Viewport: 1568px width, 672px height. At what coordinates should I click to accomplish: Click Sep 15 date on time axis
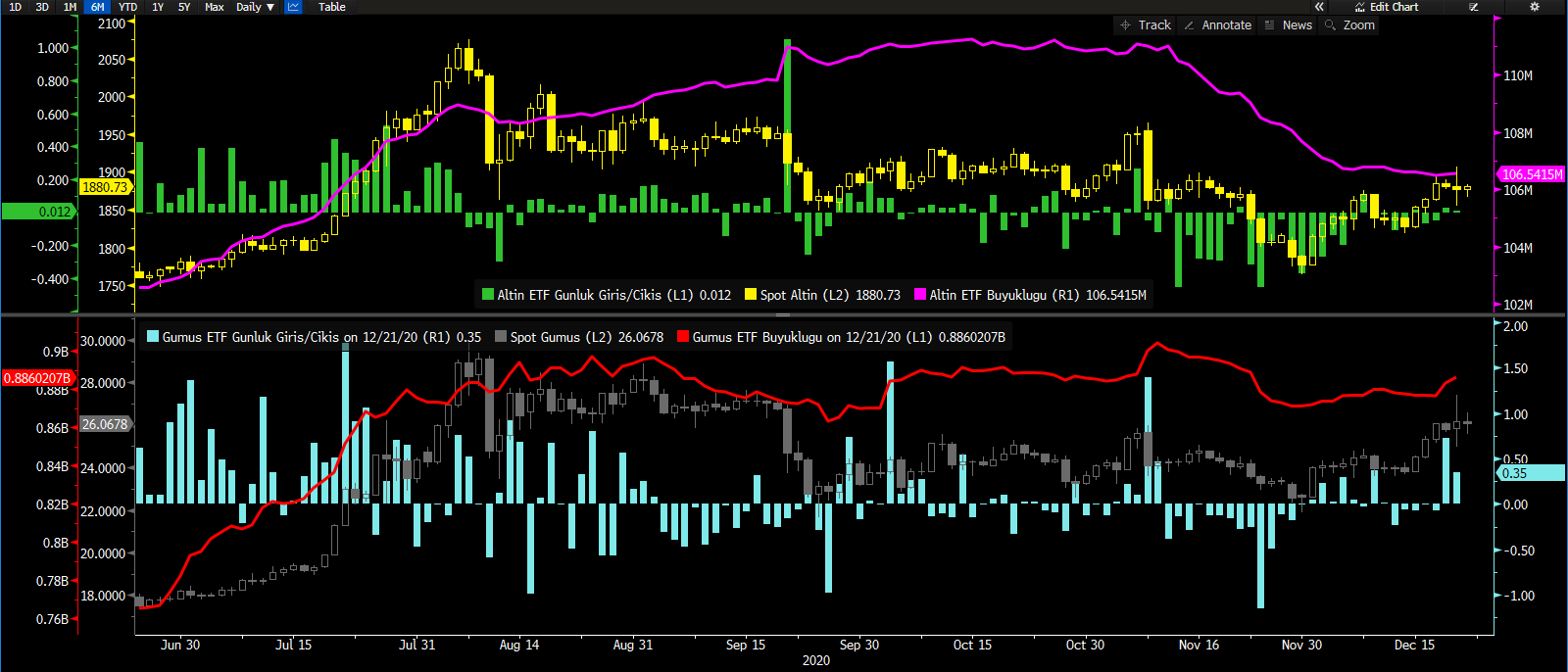tap(746, 645)
